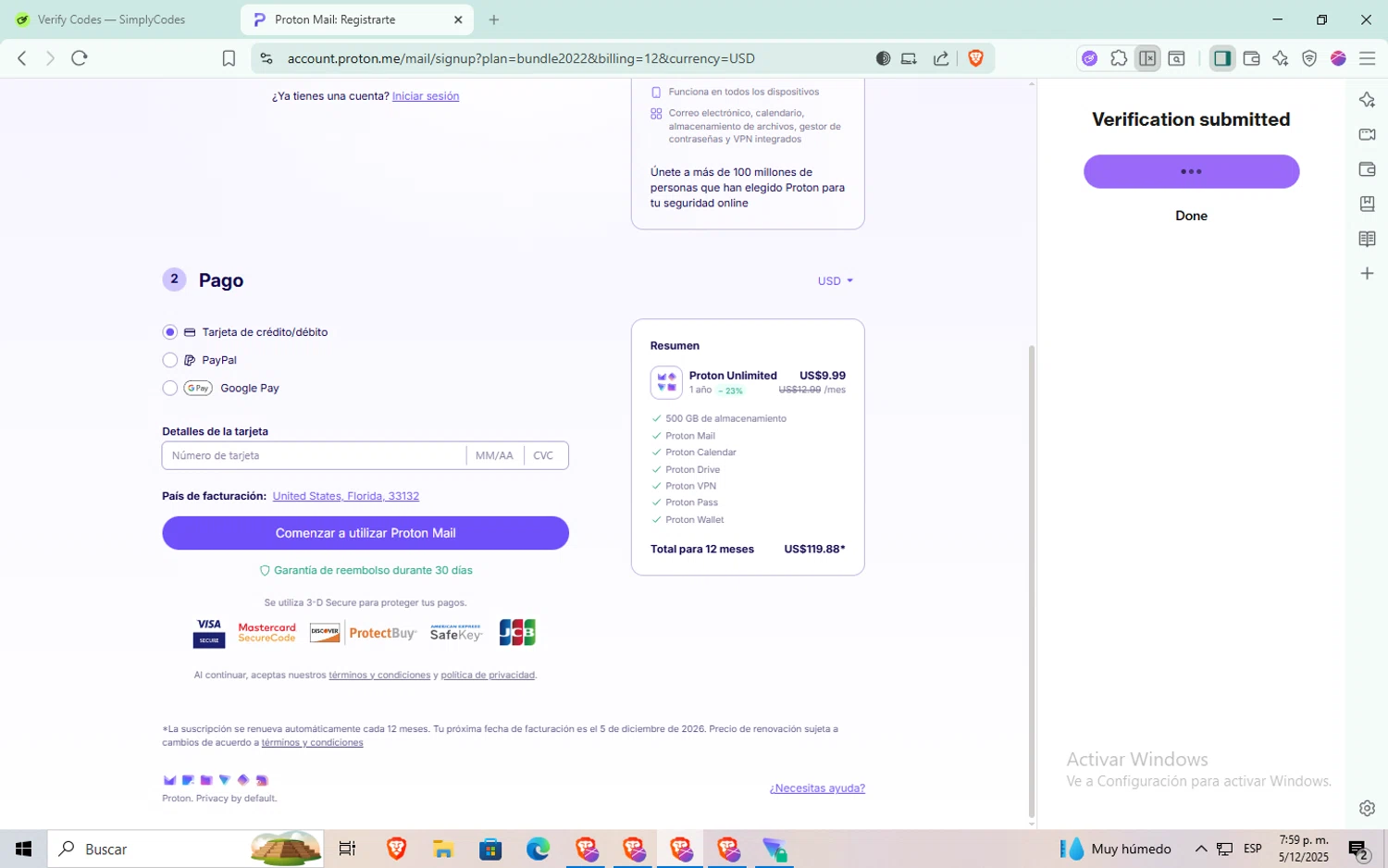Open Bookmarks icon in the sidebar
This screenshot has width=1388, height=868.
coord(1367,204)
